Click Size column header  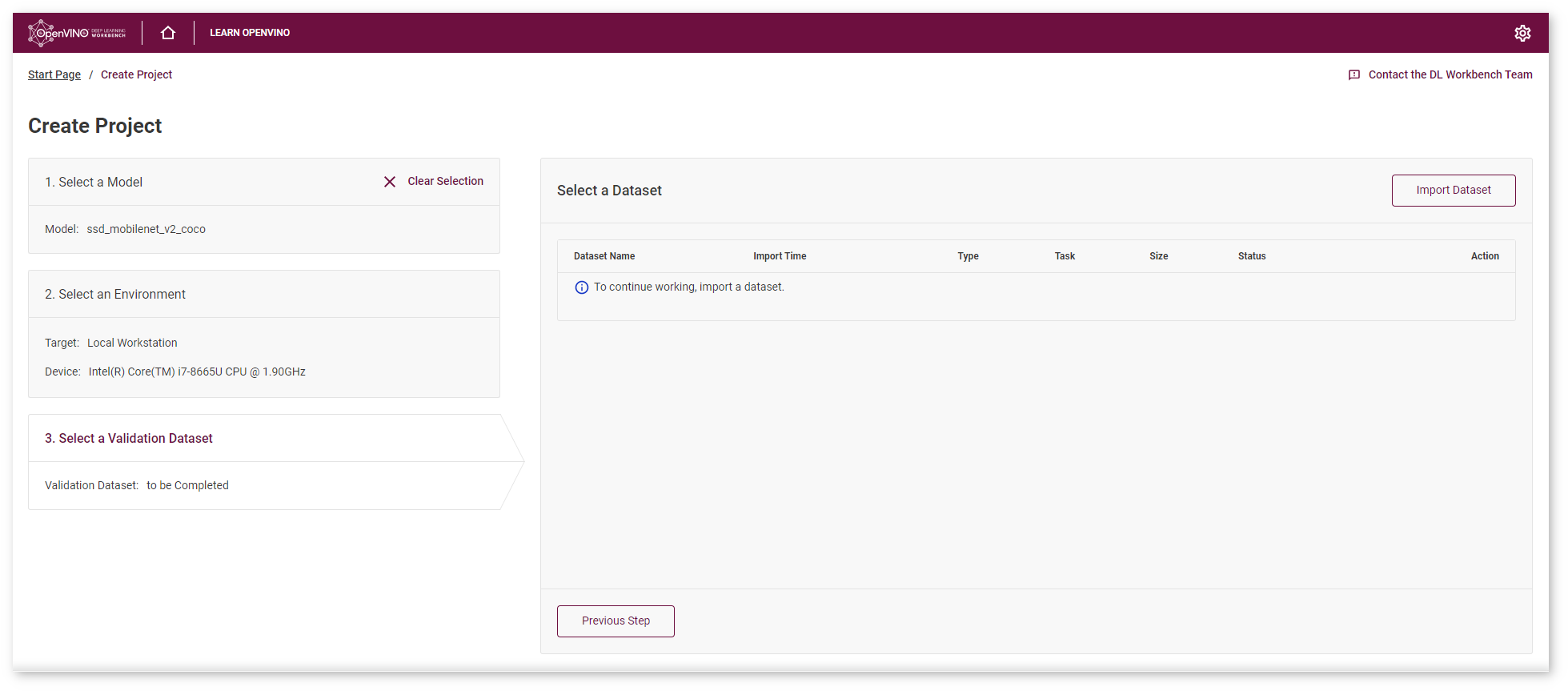pos(1158,256)
